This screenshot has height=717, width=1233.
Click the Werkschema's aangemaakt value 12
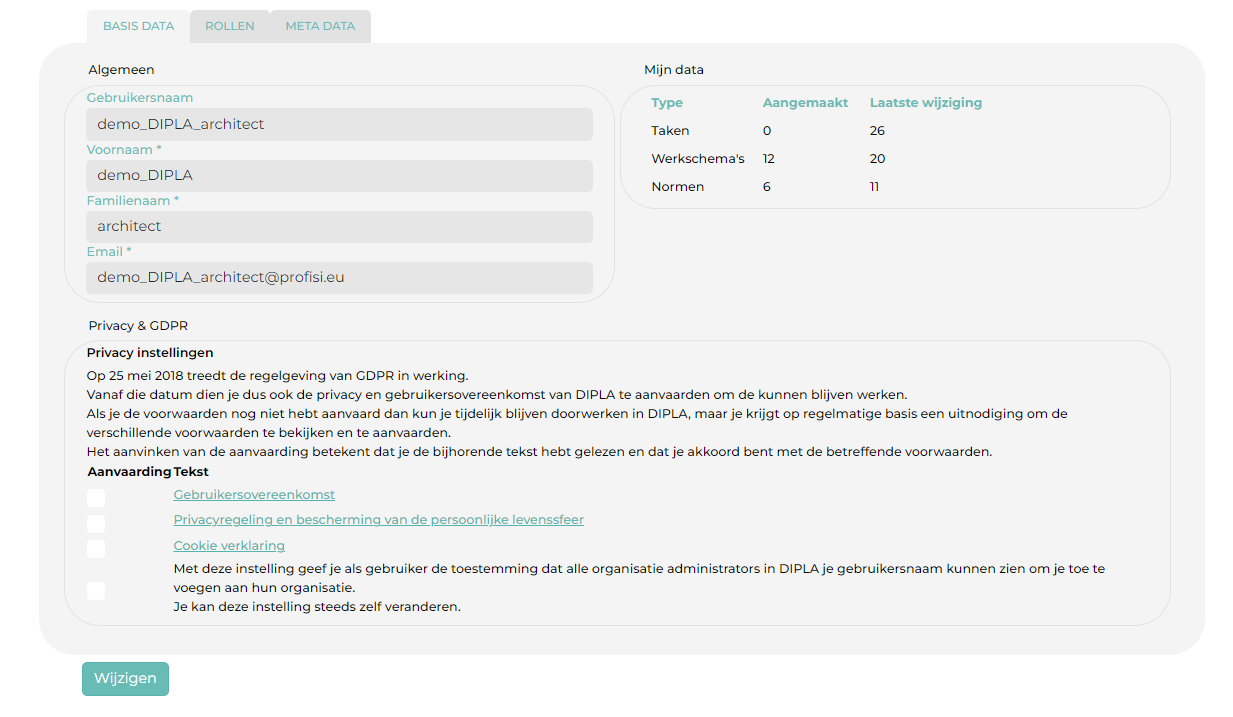coord(769,159)
